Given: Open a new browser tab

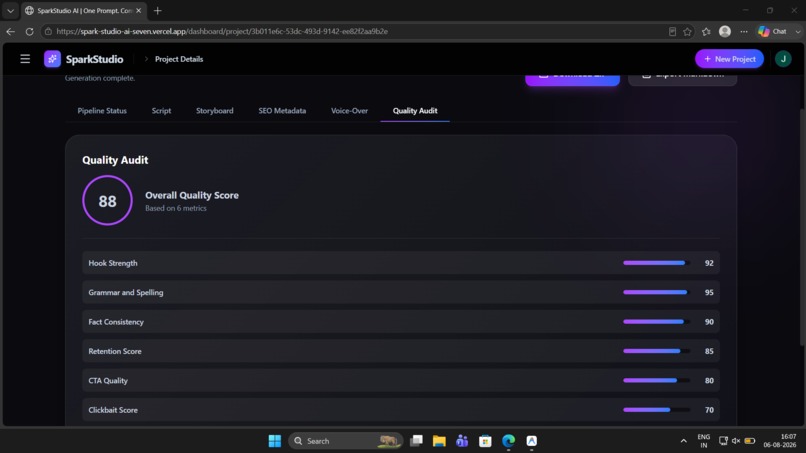Looking at the screenshot, I should pyautogui.click(x=158, y=10).
